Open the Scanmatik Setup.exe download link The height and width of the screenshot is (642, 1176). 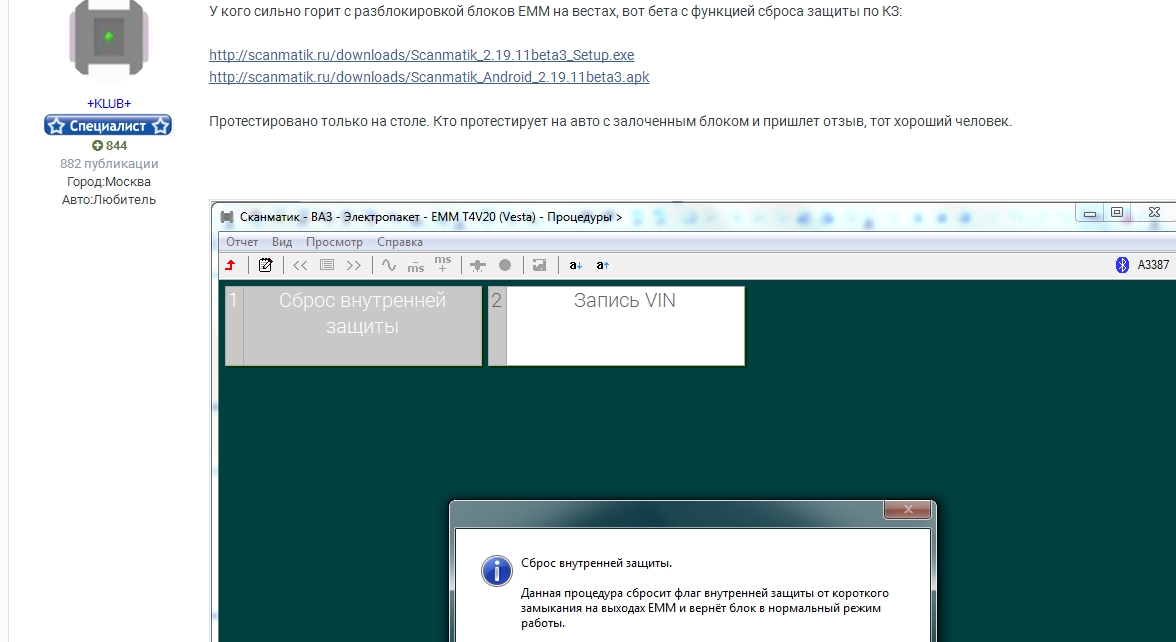point(422,56)
